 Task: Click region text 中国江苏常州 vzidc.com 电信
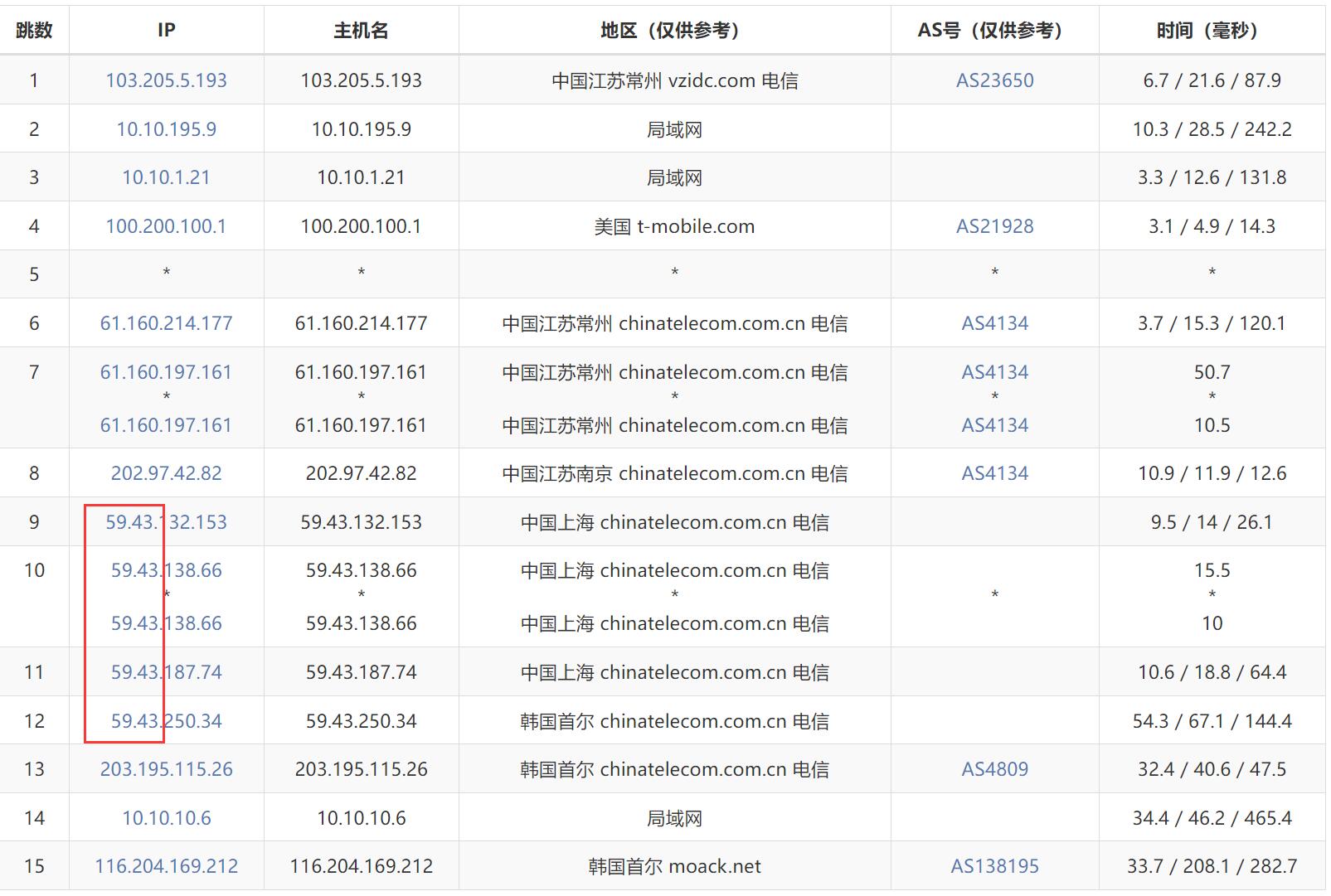click(x=674, y=80)
